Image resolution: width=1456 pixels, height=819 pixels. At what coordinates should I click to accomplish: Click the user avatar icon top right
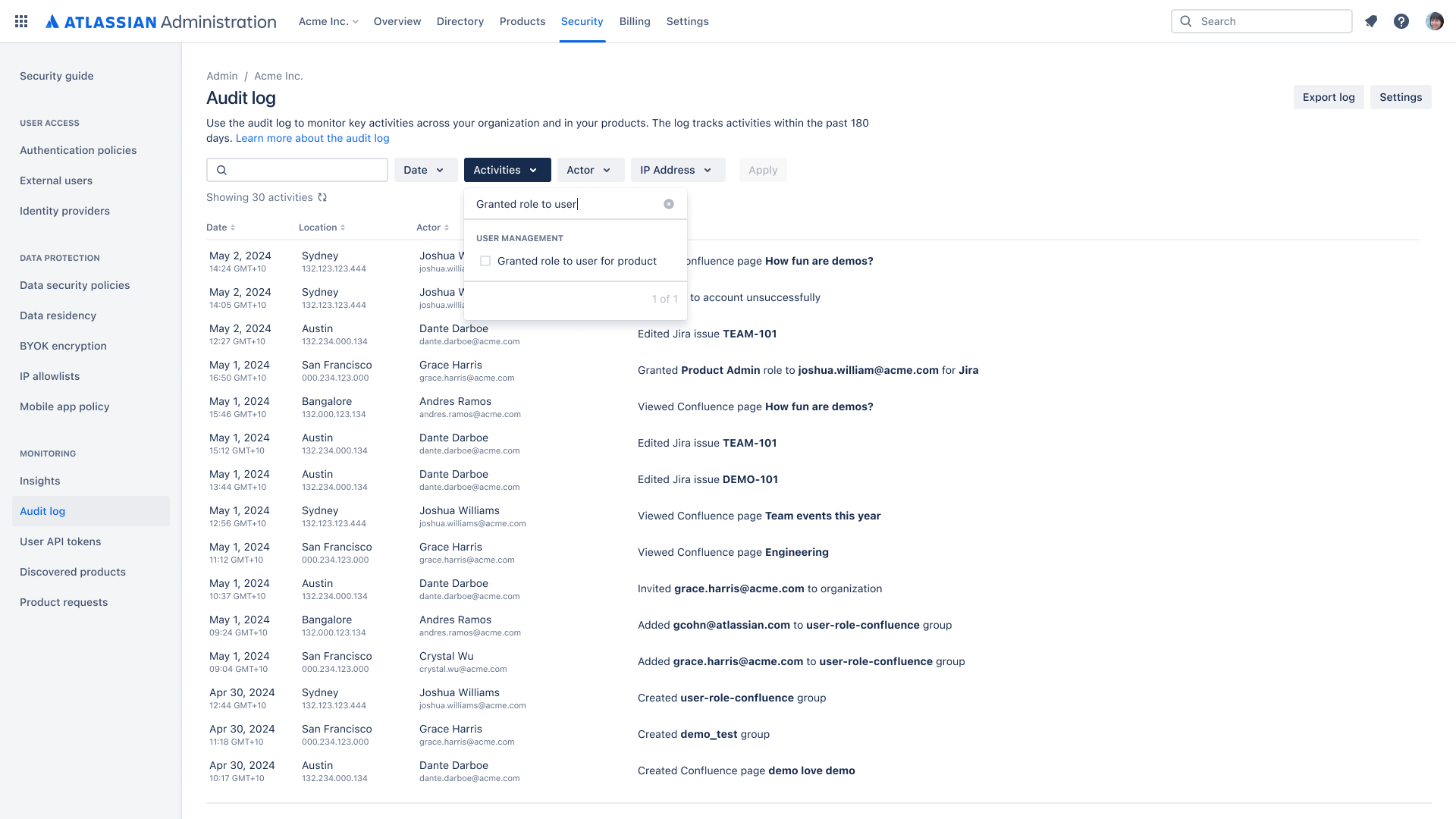[x=1435, y=21]
